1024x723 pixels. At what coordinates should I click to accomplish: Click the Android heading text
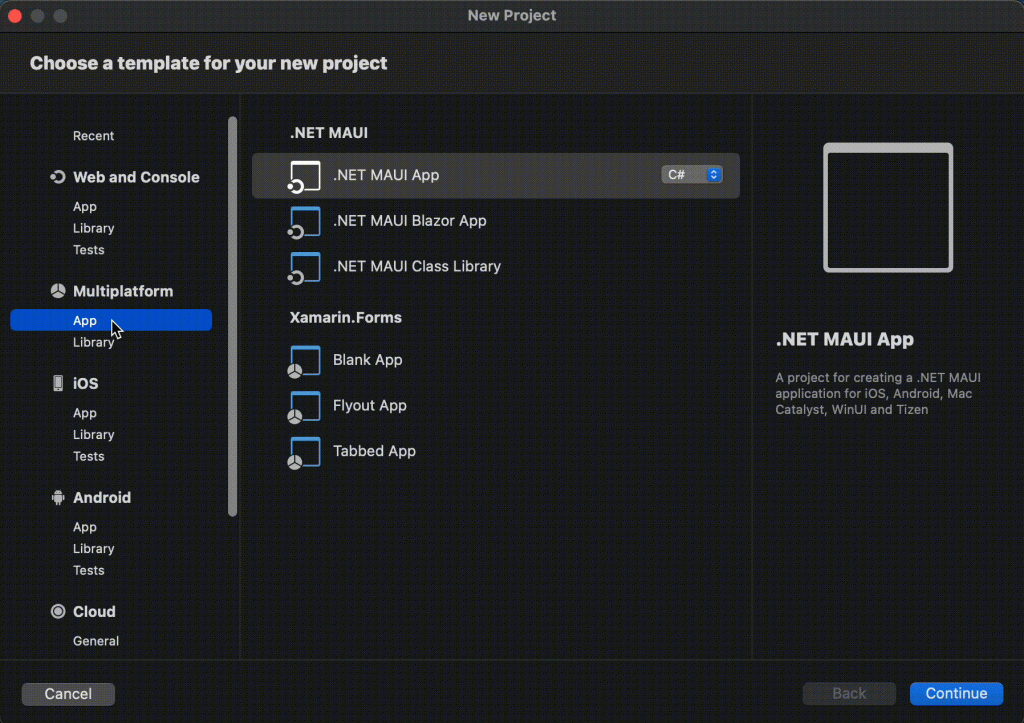click(x=102, y=498)
